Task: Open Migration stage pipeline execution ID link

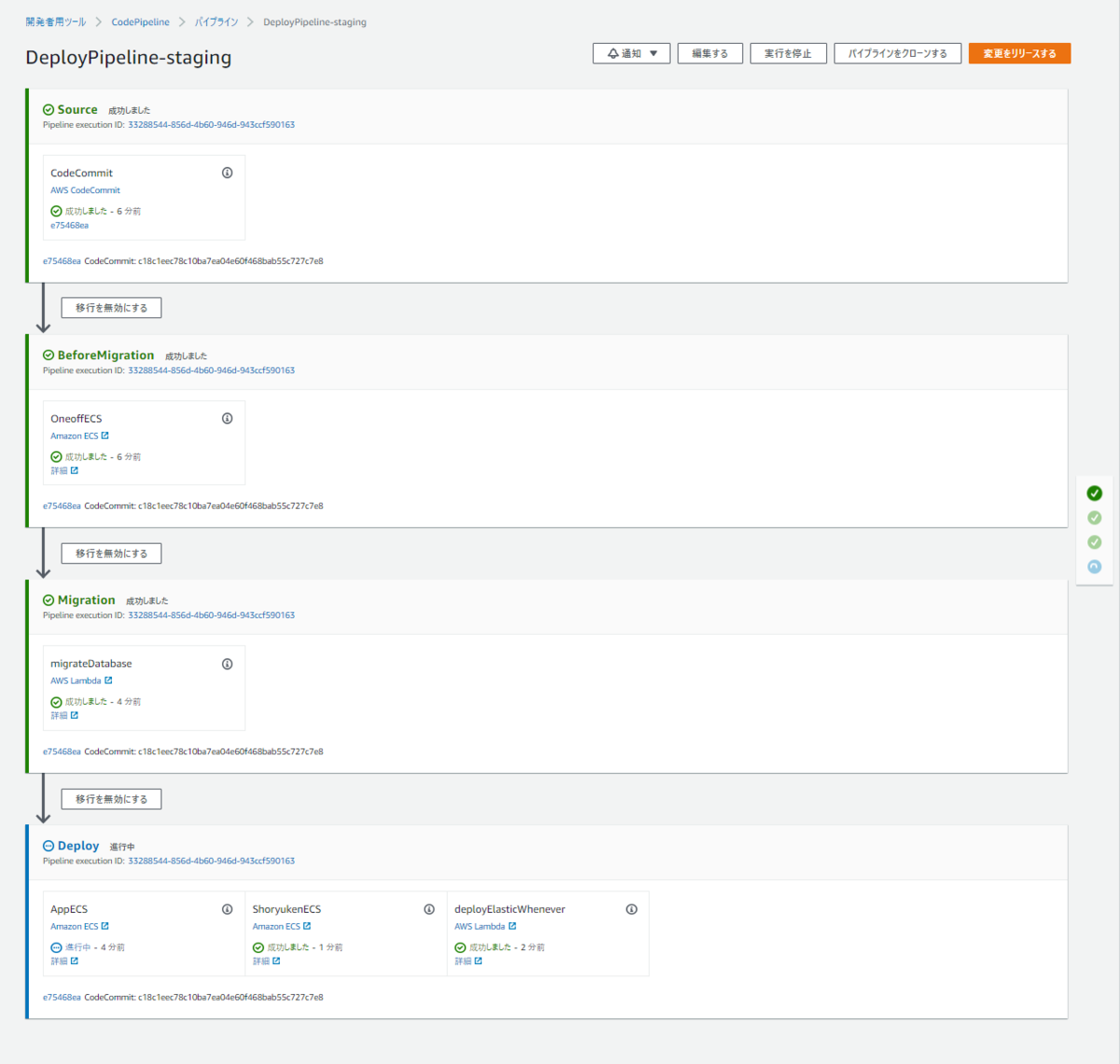Action: tap(211, 615)
